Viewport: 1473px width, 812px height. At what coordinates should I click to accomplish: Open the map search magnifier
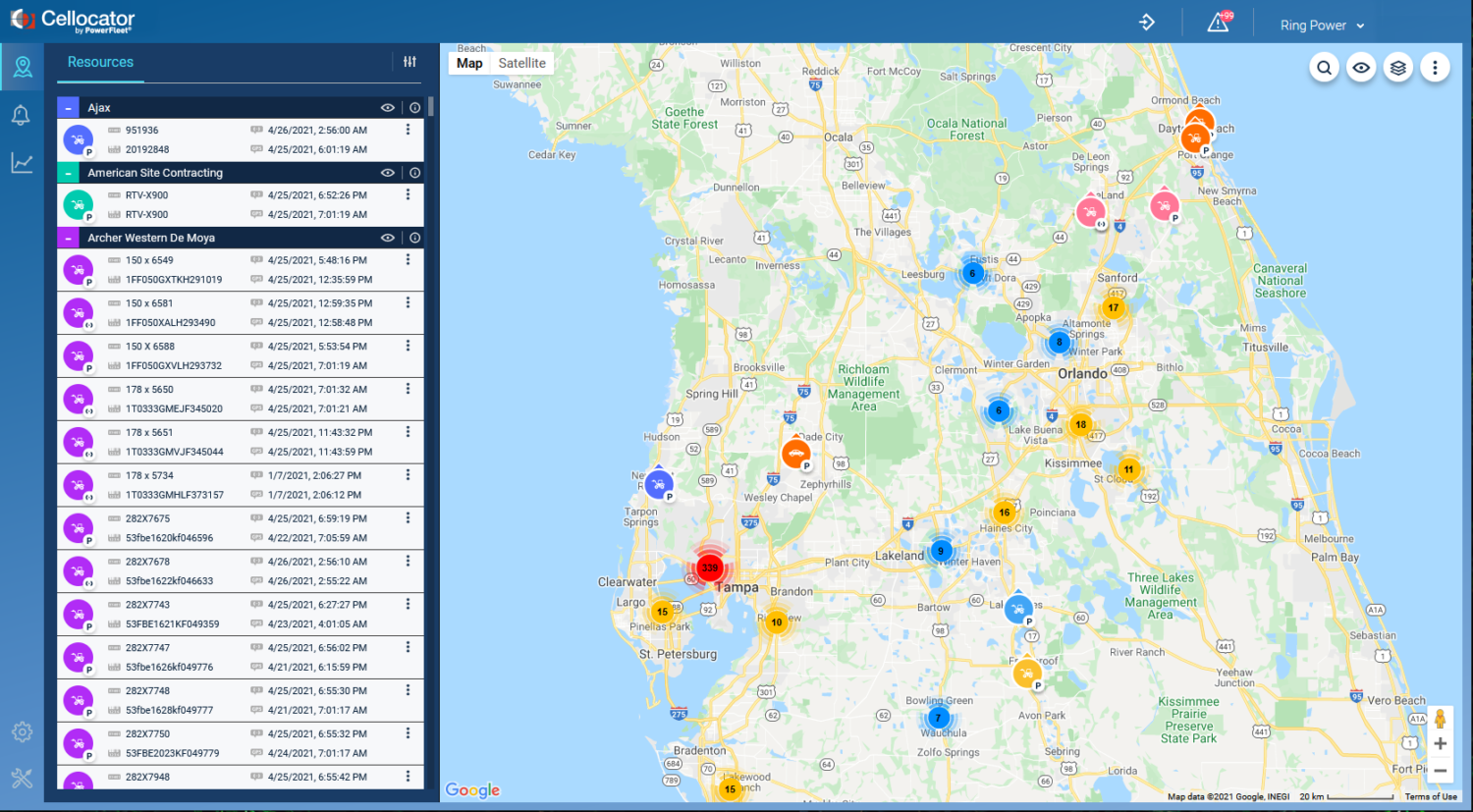(x=1324, y=67)
